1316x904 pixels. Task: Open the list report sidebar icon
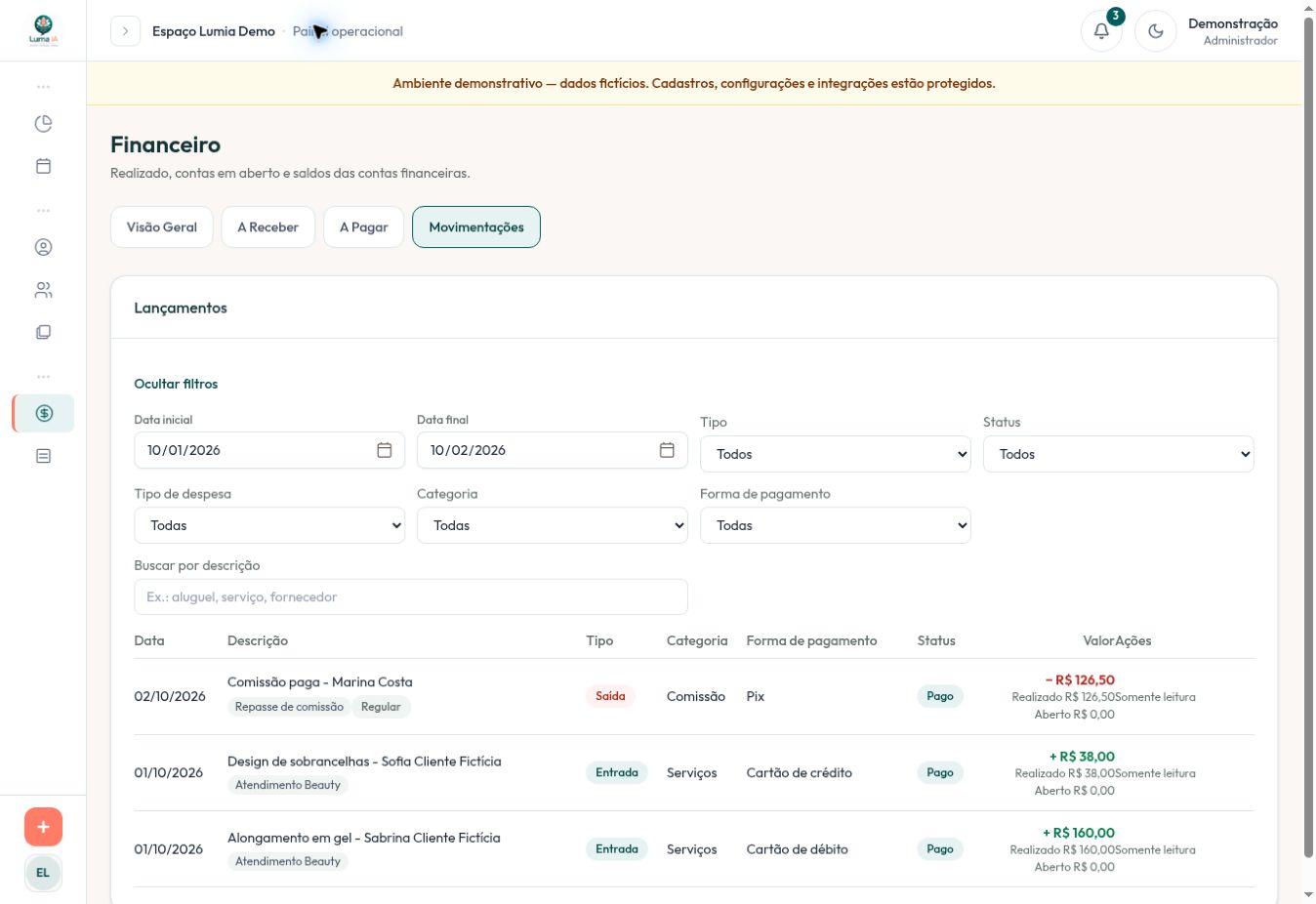(43, 456)
